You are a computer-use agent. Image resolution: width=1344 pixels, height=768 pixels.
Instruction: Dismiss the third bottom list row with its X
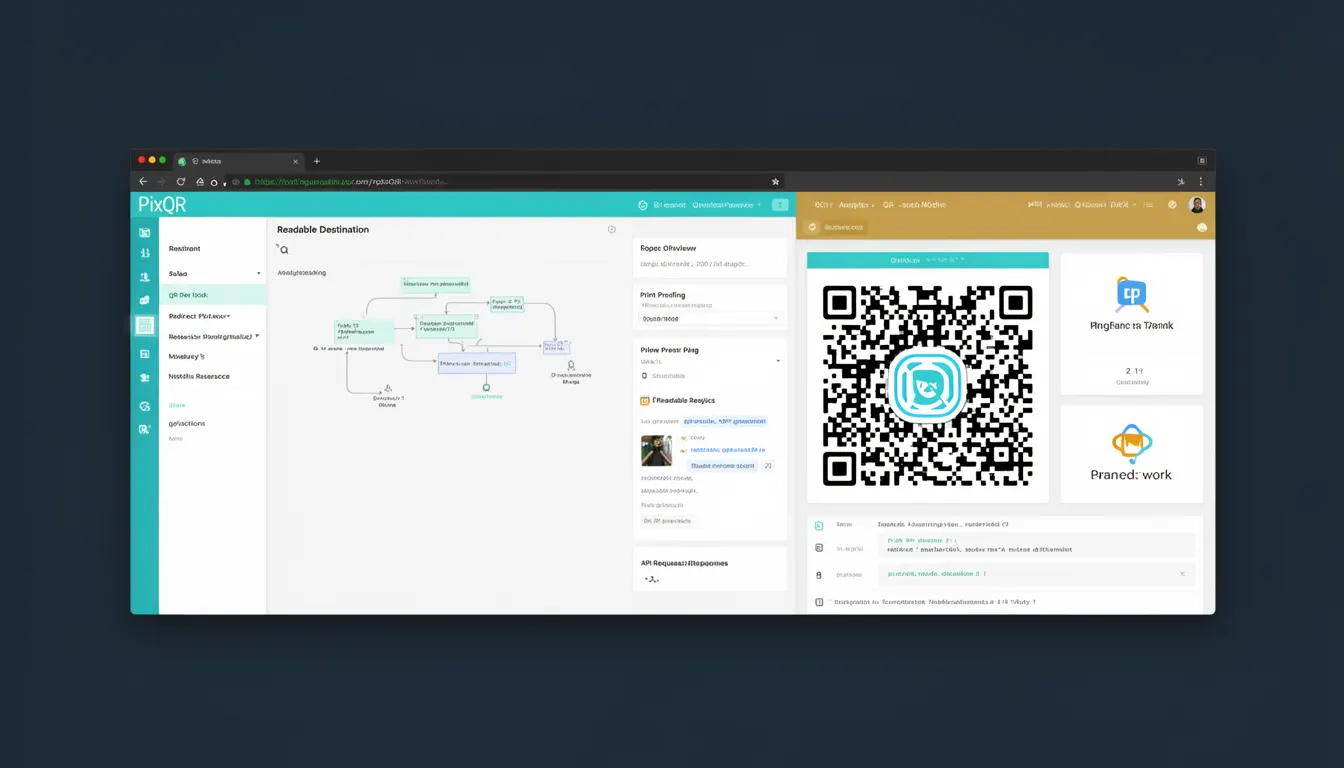[1182, 574]
